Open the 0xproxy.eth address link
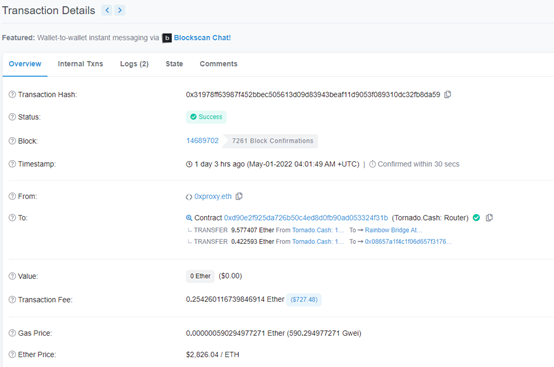Image resolution: width=554 pixels, height=367 pixels. (213, 196)
